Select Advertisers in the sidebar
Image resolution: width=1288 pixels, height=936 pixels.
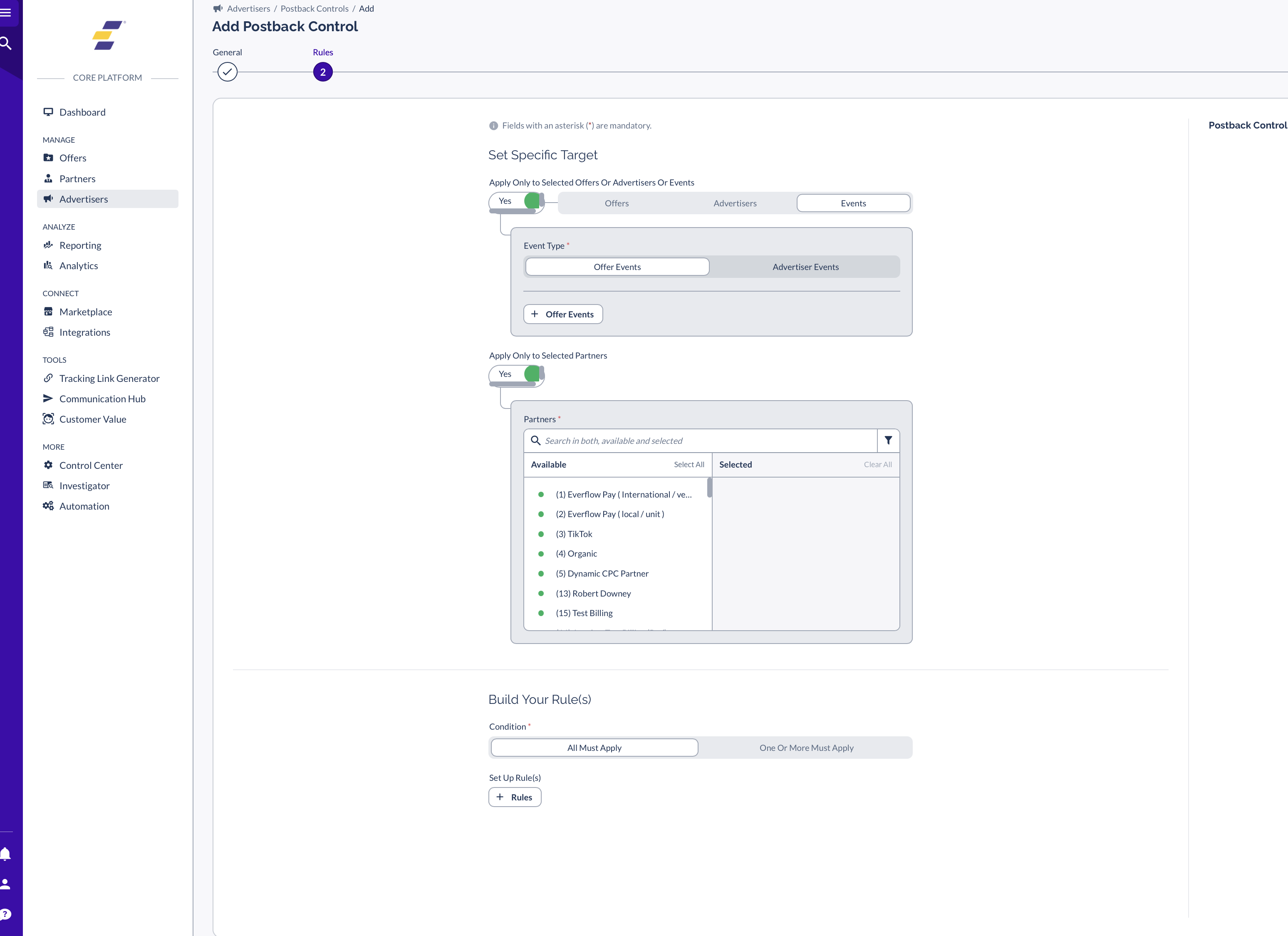click(107, 199)
